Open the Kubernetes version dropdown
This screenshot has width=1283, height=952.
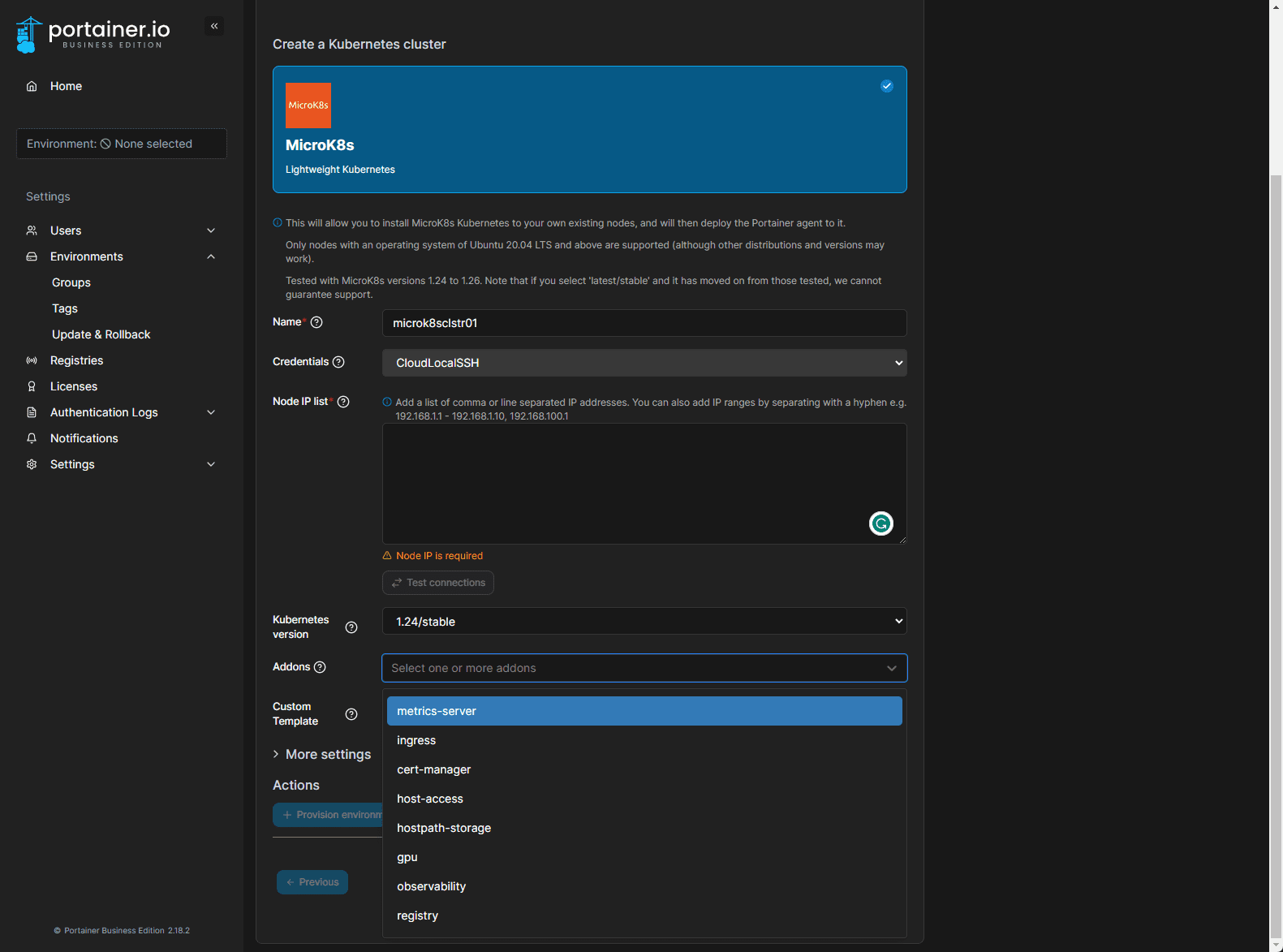(644, 622)
